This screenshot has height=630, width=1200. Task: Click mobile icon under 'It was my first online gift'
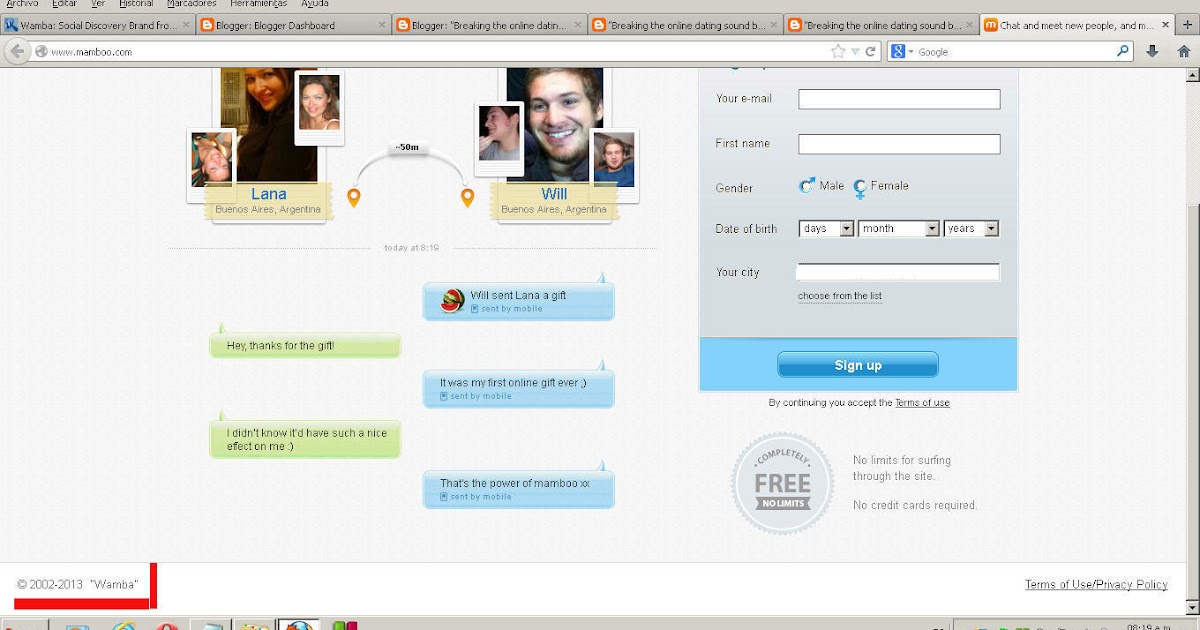443,396
